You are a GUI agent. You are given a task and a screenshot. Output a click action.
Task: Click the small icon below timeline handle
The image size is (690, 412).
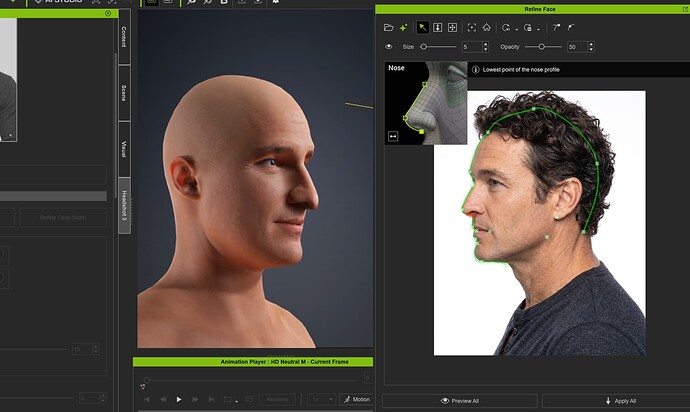pos(143,386)
